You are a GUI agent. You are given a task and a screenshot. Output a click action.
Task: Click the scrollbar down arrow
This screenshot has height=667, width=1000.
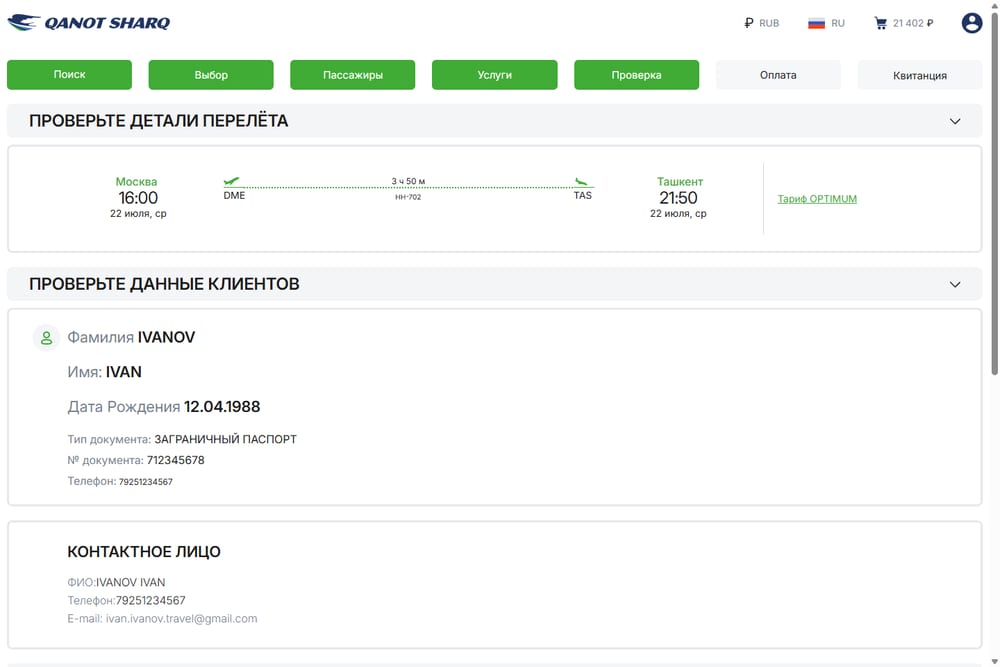click(994, 662)
